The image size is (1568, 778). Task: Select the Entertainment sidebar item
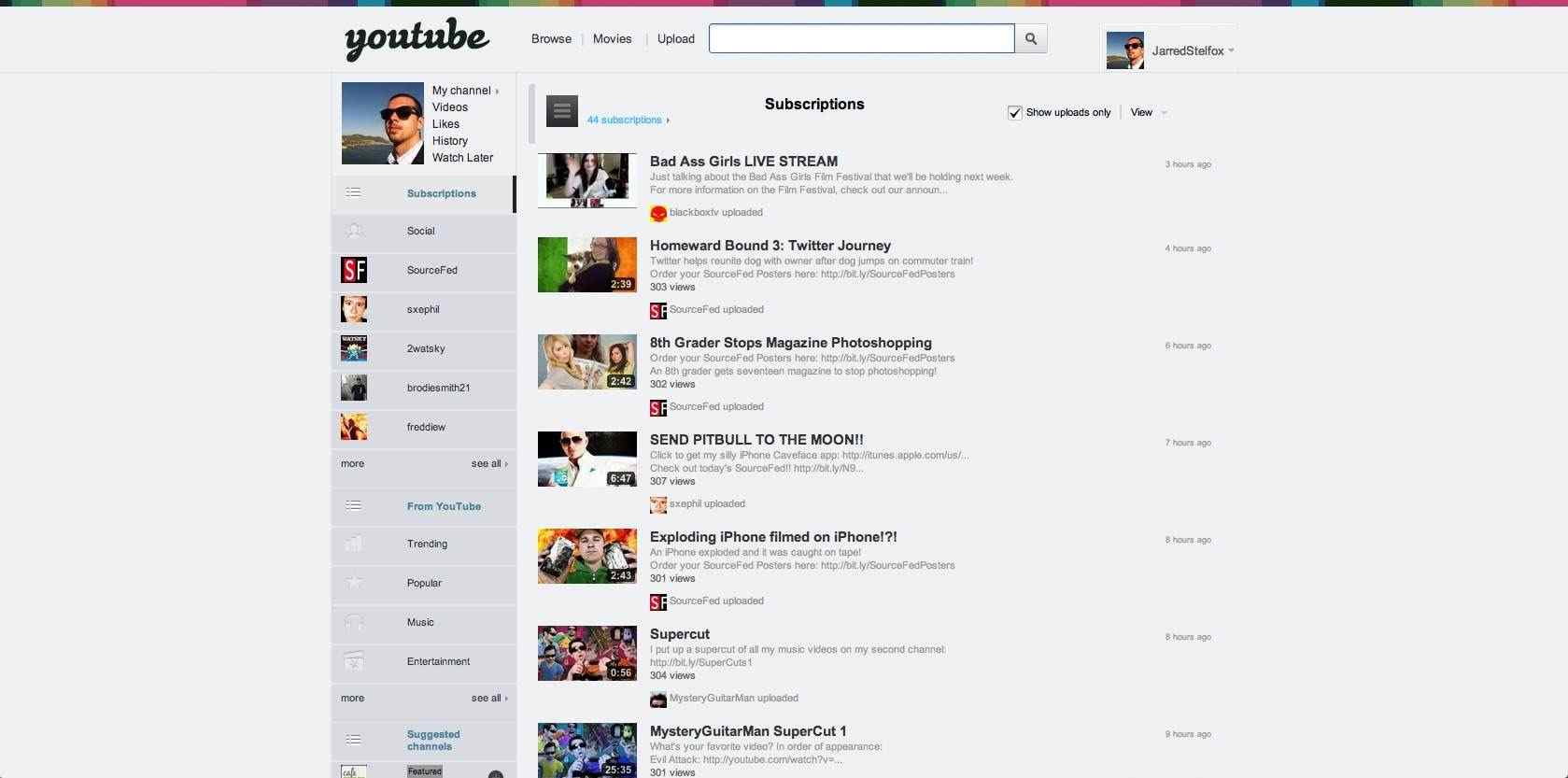point(423,661)
